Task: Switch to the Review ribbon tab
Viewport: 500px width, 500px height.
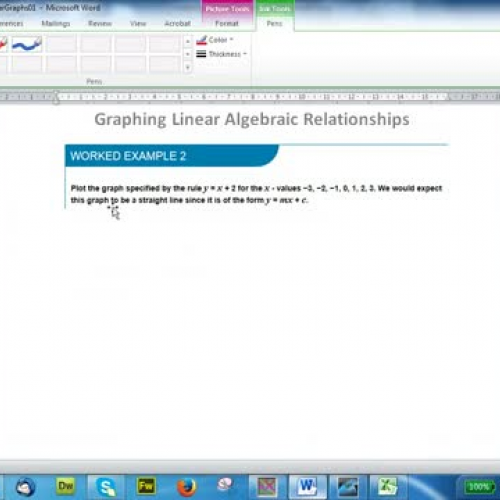Action: click(x=100, y=23)
